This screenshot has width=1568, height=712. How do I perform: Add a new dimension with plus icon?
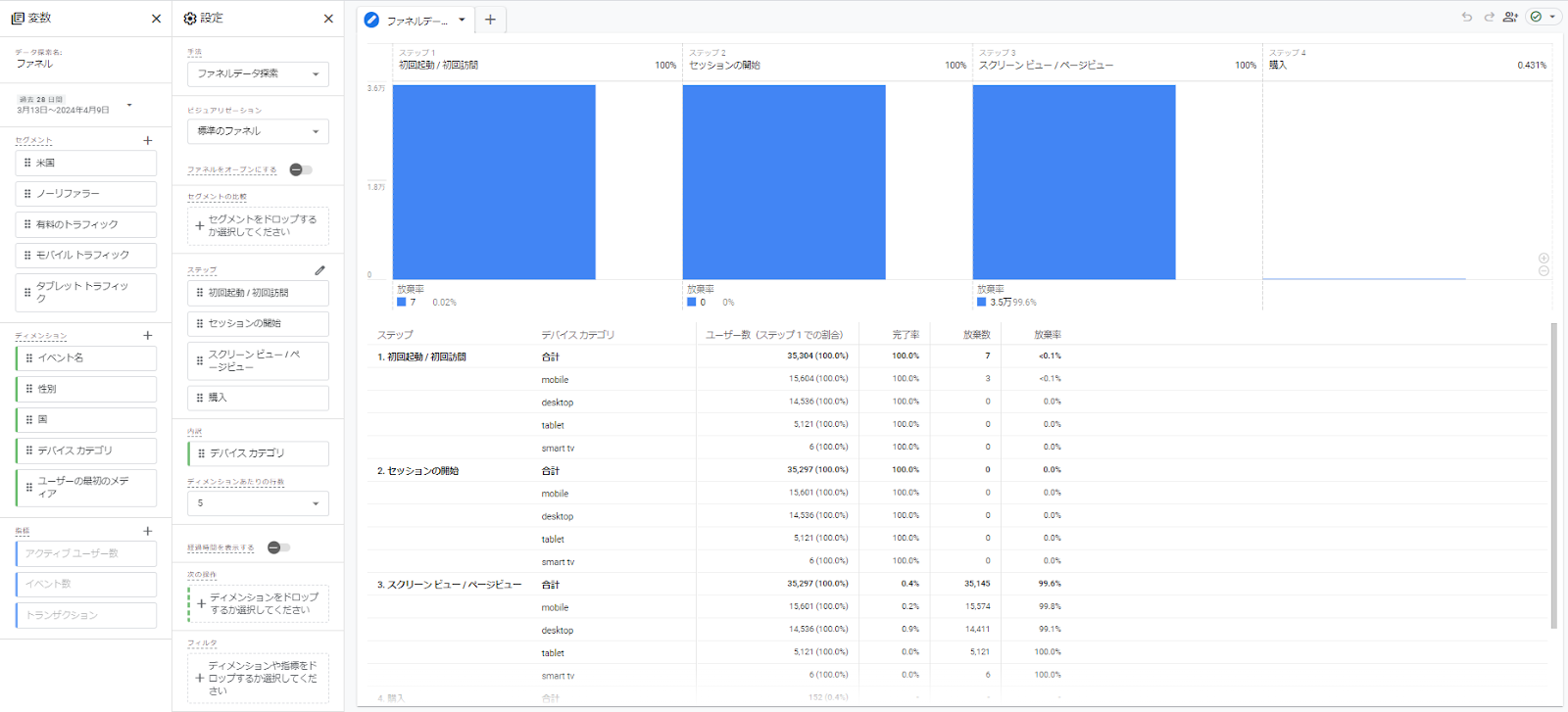148,335
